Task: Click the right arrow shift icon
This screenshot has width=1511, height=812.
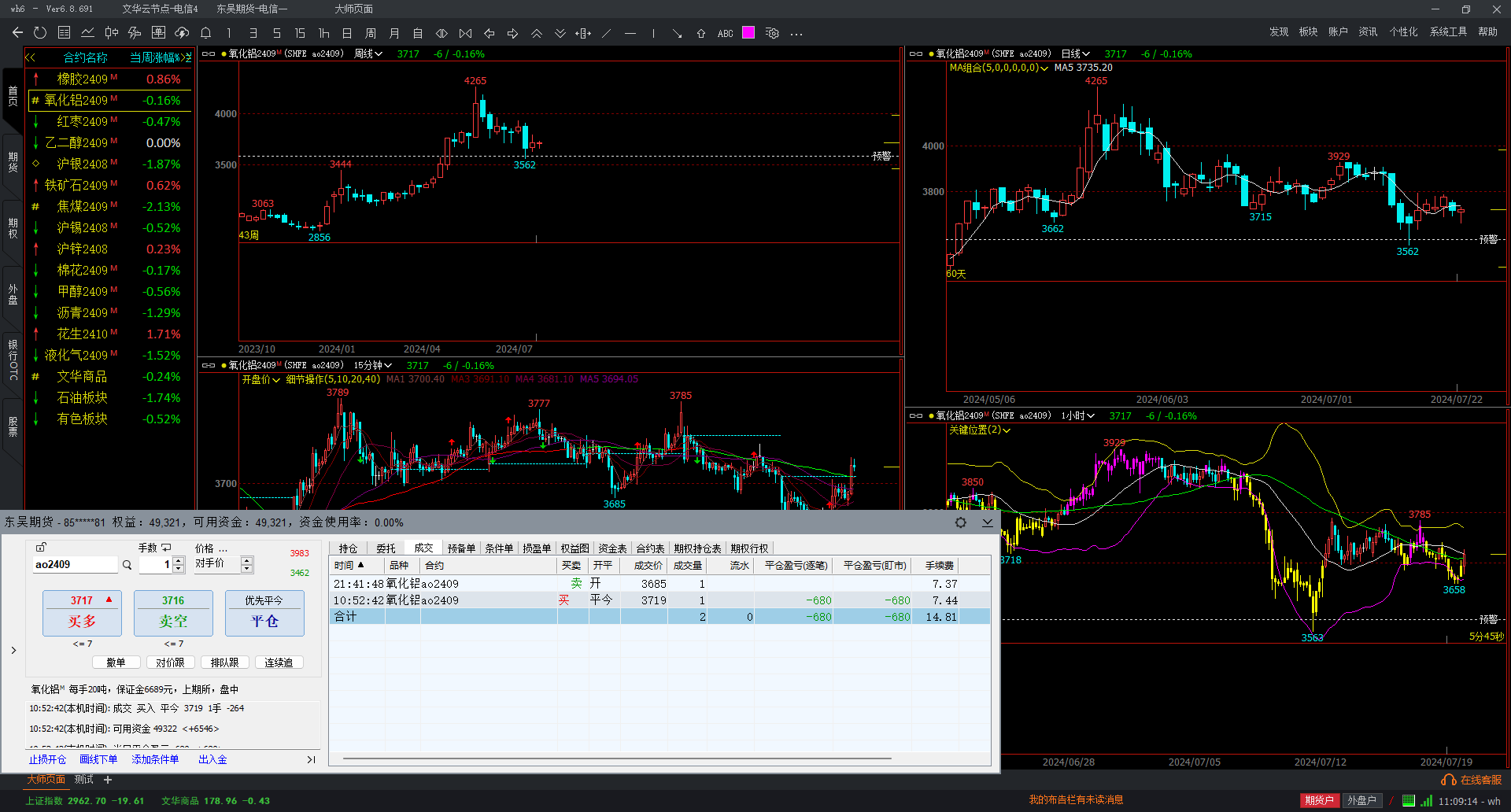Action: point(512,33)
